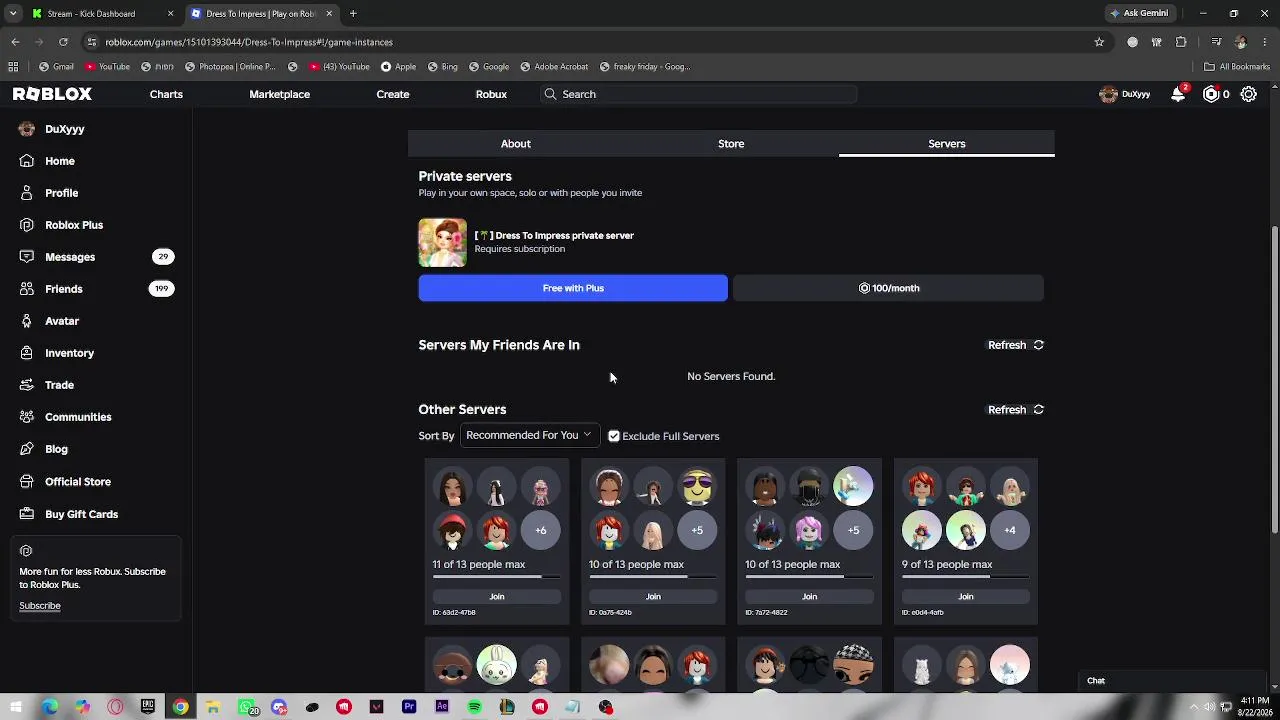Open WhatsApp from the taskbar
Viewport: 1280px width, 720px height.
tap(246, 707)
